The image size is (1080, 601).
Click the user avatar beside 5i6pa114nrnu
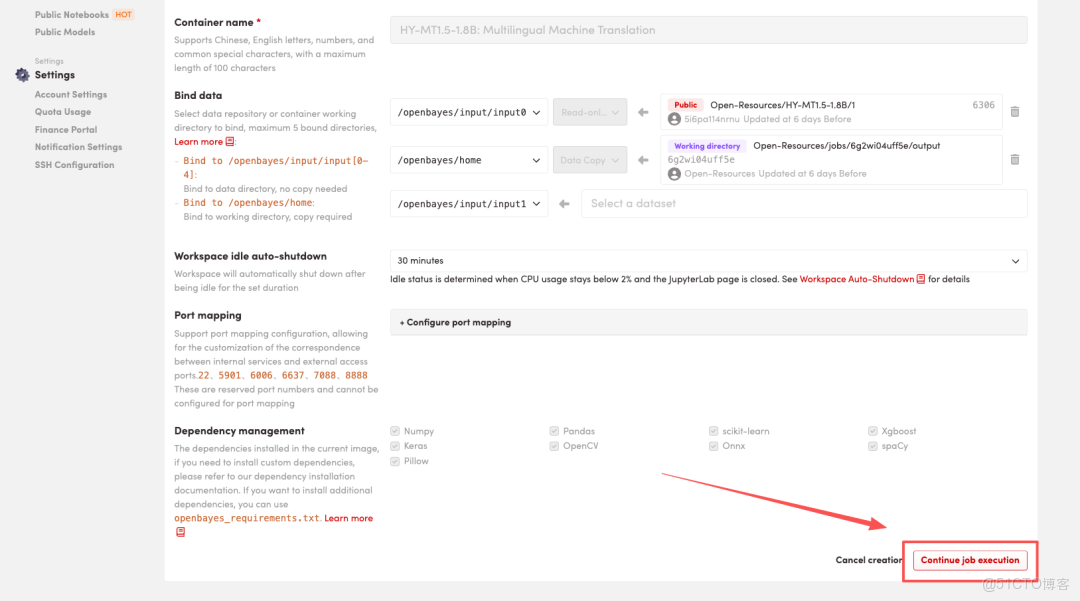point(674,119)
